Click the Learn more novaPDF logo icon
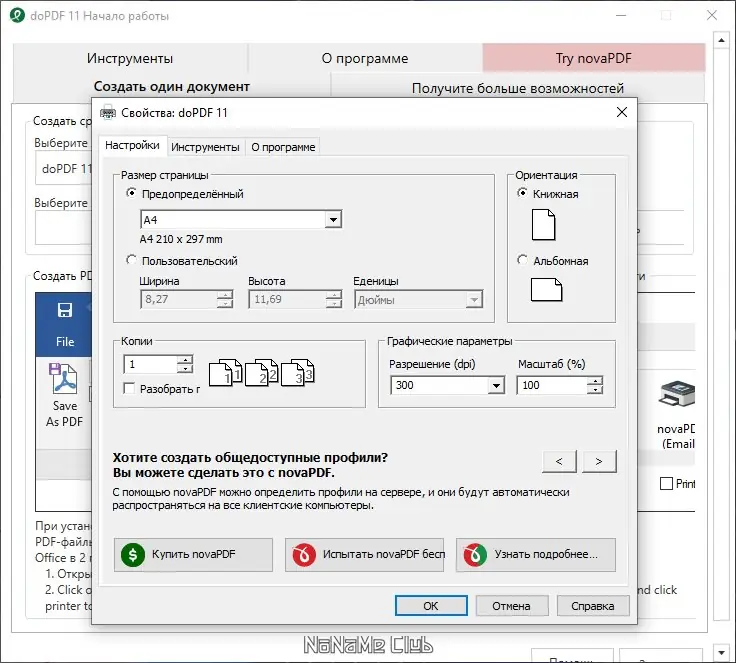The image size is (736, 663). 475,555
